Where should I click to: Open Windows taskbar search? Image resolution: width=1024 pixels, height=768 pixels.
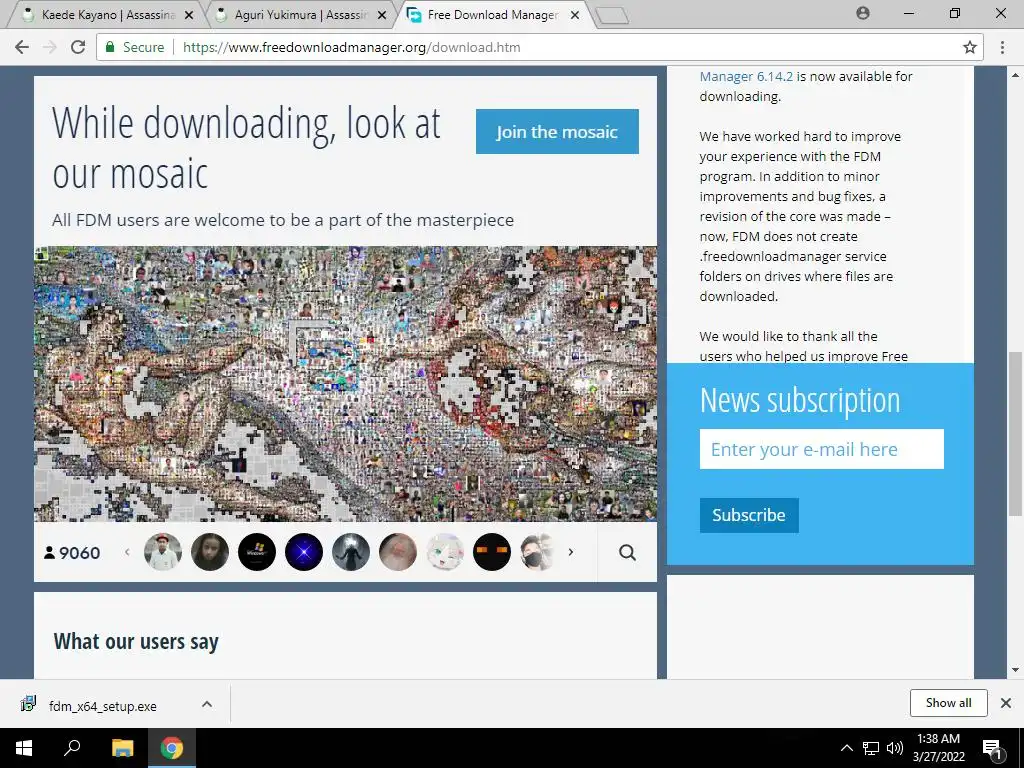click(72, 748)
